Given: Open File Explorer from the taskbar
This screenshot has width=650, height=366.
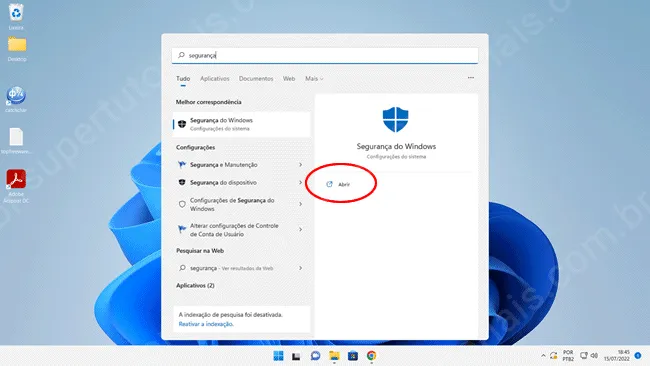Looking at the screenshot, I should (x=334, y=356).
